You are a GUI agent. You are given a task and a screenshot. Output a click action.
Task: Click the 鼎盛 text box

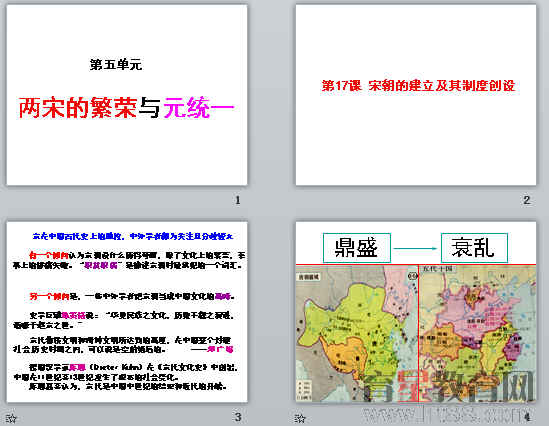(x=356, y=248)
